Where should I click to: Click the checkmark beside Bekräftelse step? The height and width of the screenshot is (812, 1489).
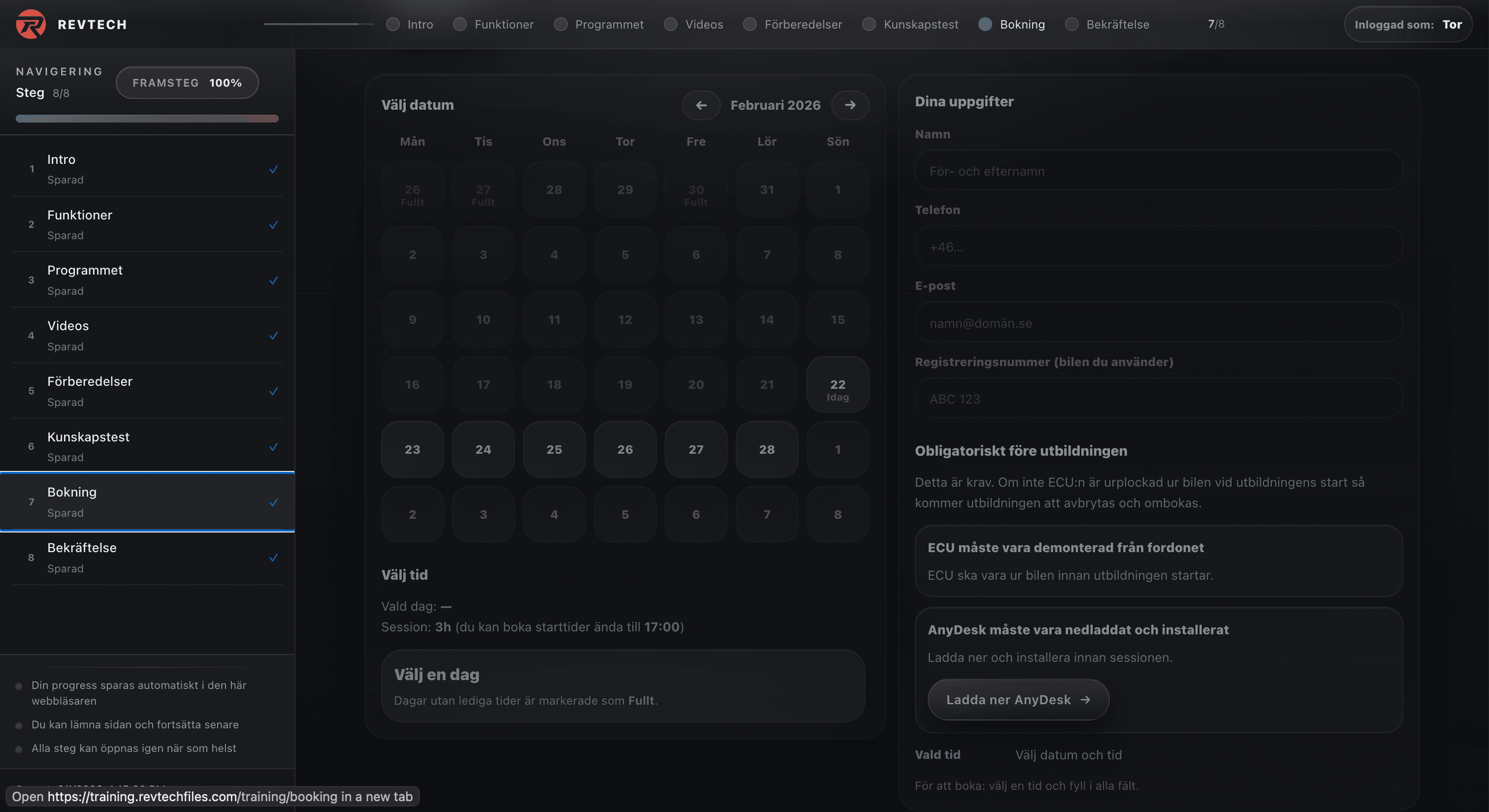(x=273, y=558)
